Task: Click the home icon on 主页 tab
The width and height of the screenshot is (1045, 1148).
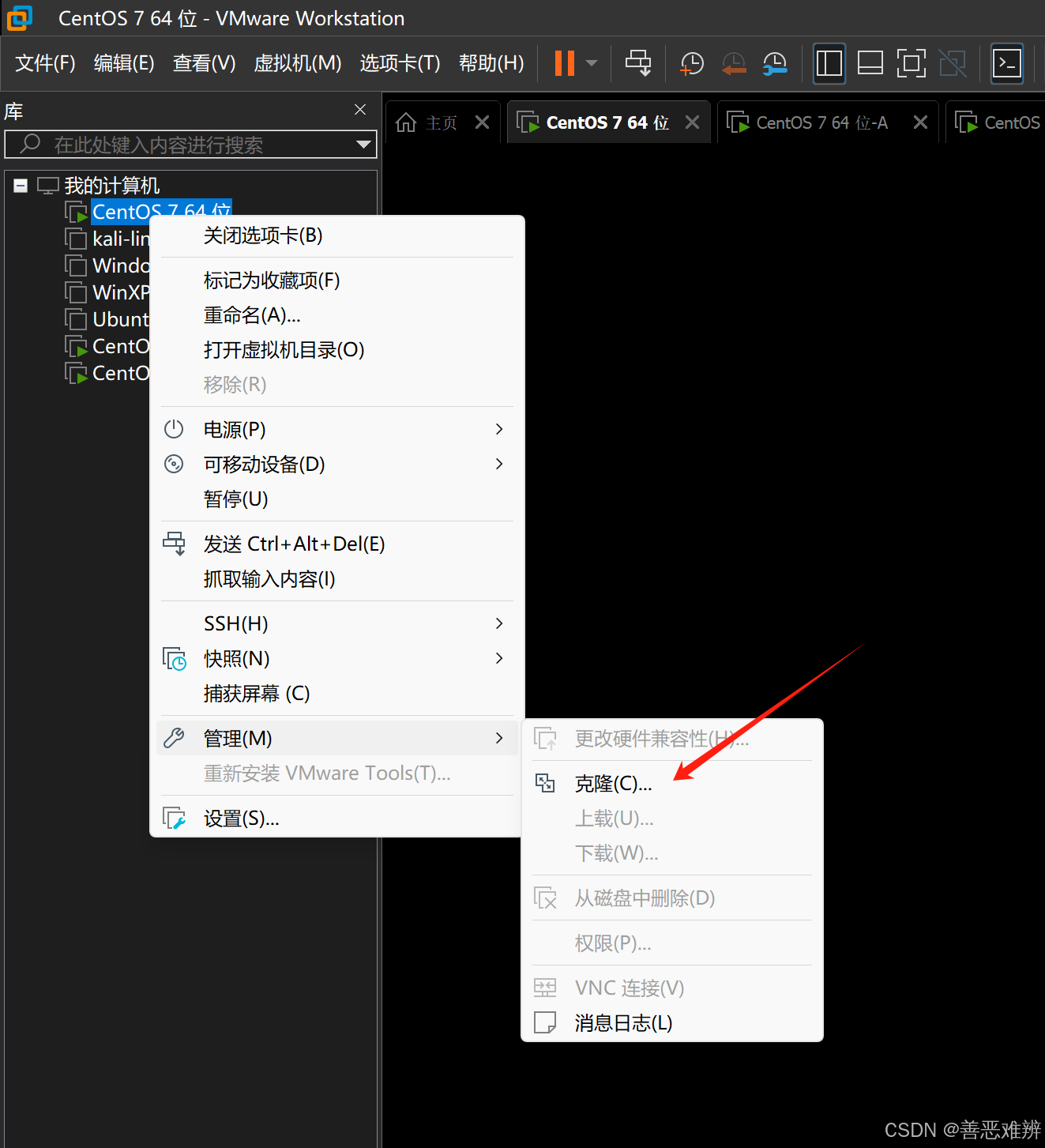Action: (406, 122)
